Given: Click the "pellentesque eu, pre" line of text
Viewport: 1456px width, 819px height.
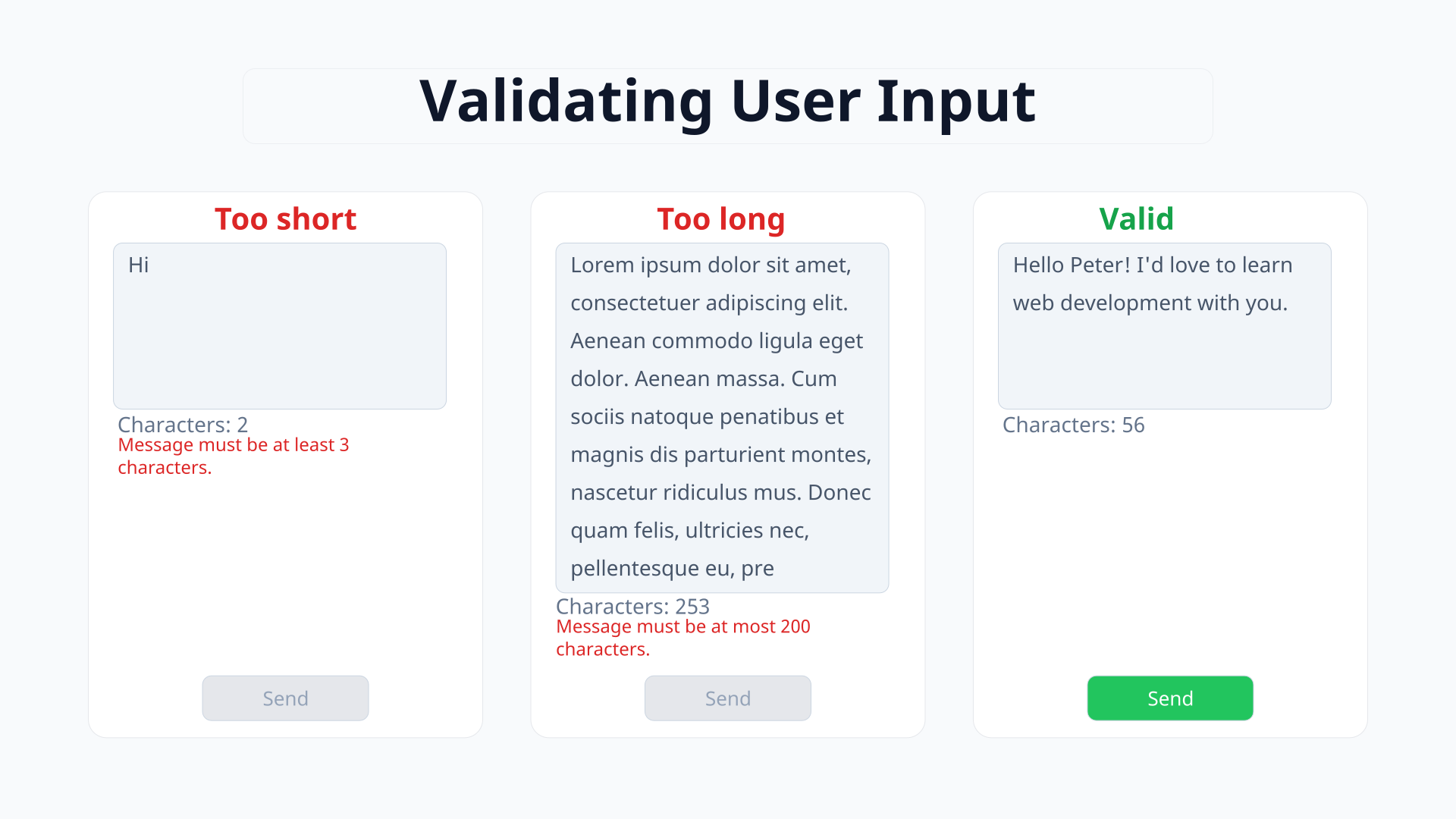Looking at the screenshot, I should pos(672,568).
